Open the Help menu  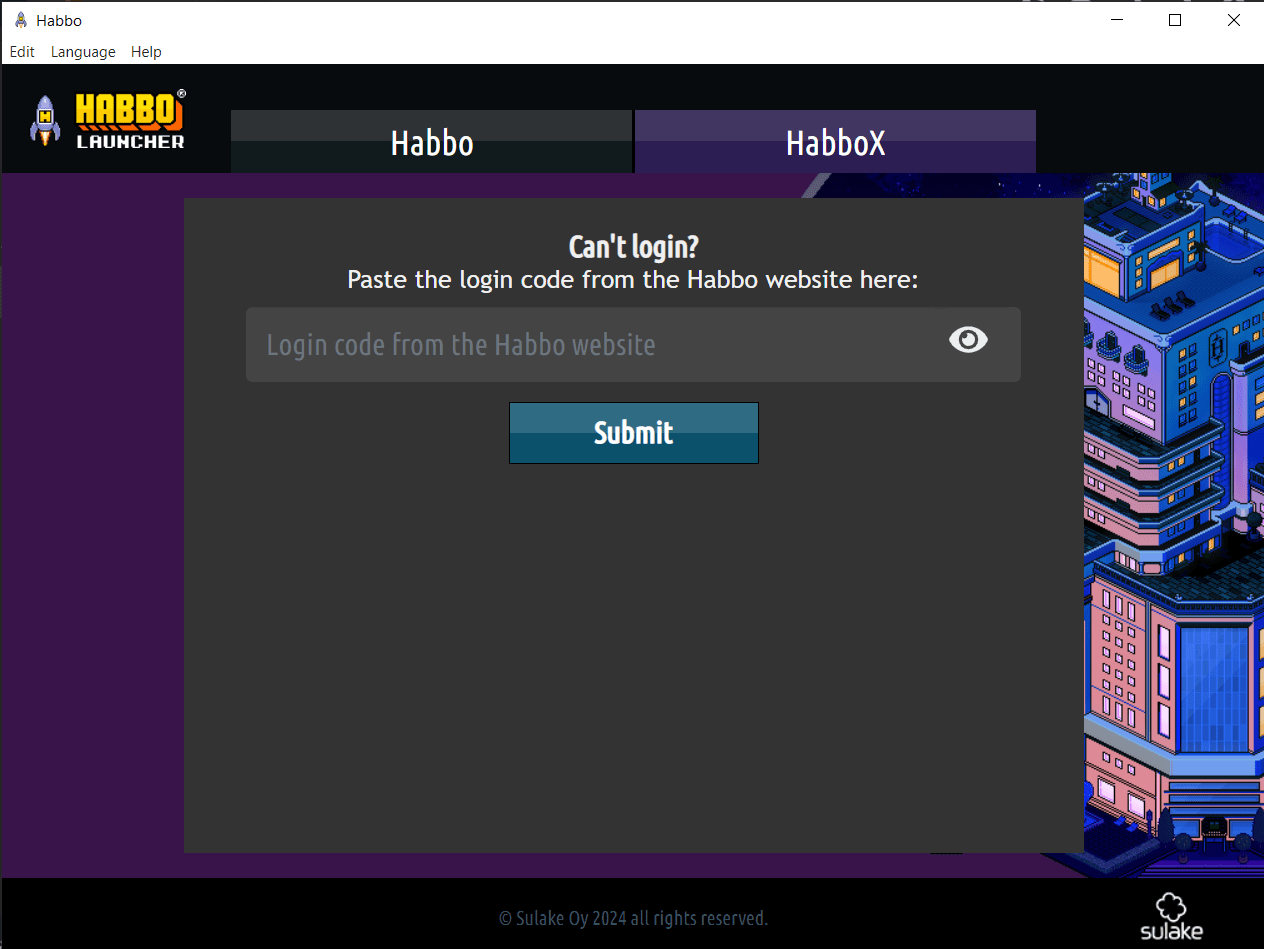(146, 52)
